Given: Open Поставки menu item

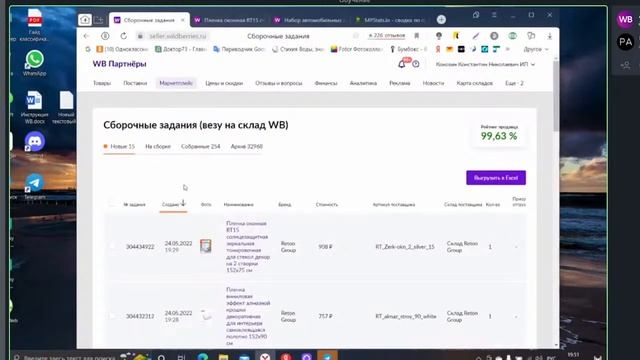Looking at the screenshot, I should pos(135,83).
